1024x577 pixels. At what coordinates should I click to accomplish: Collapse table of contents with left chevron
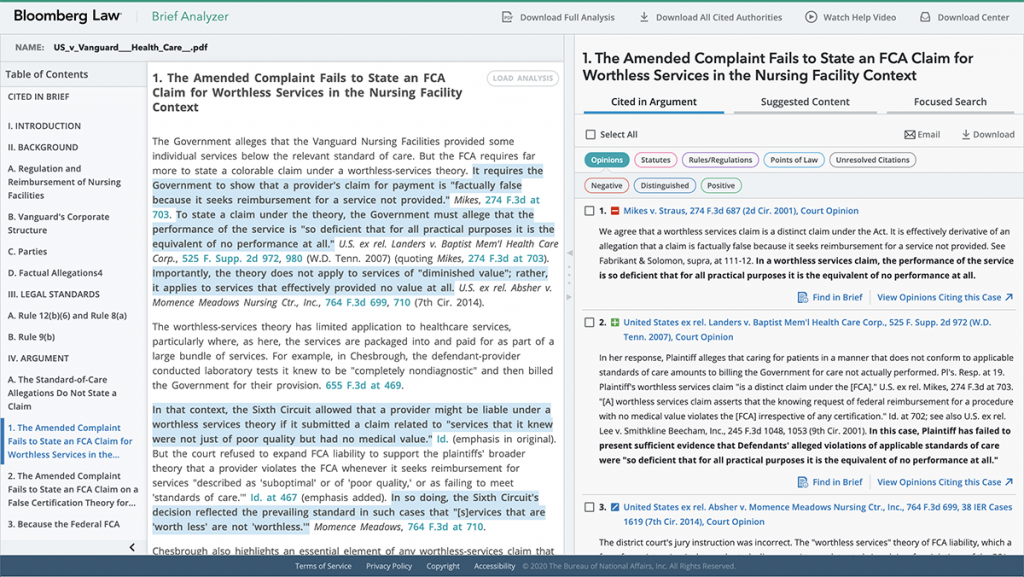click(x=132, y=547)
